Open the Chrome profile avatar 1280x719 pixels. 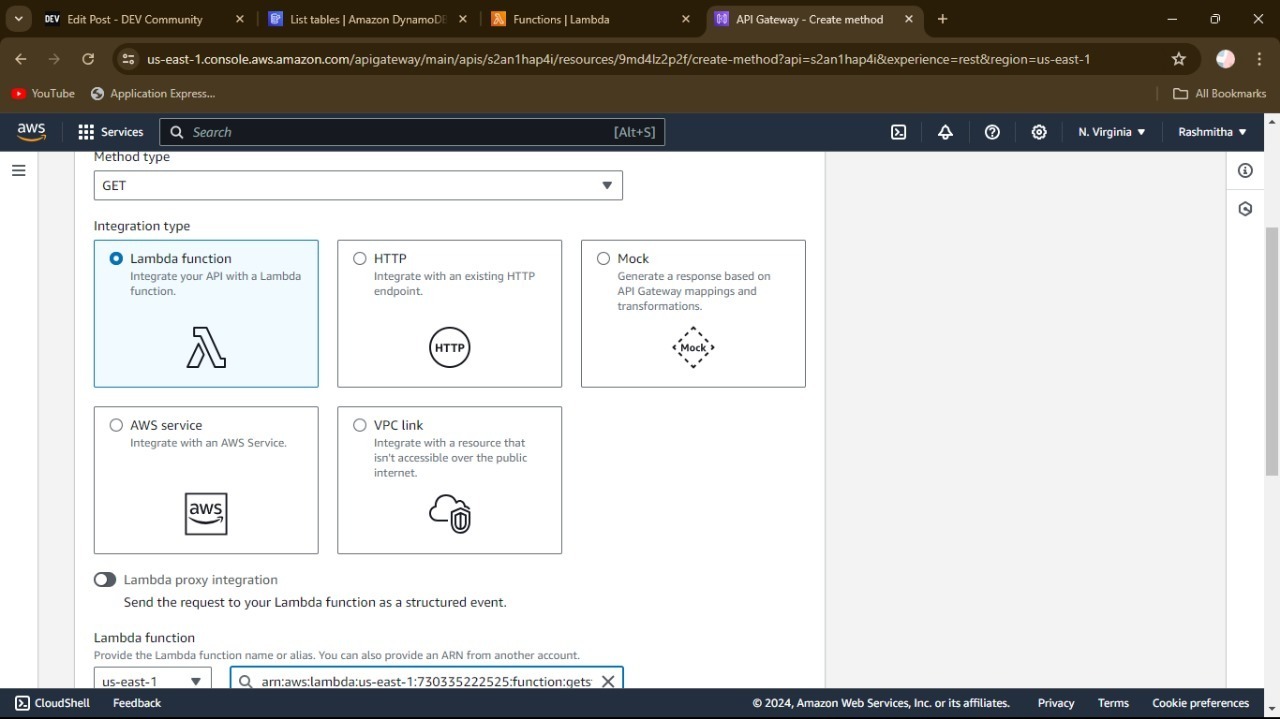pyautogui.click(x=1225, y=59)
